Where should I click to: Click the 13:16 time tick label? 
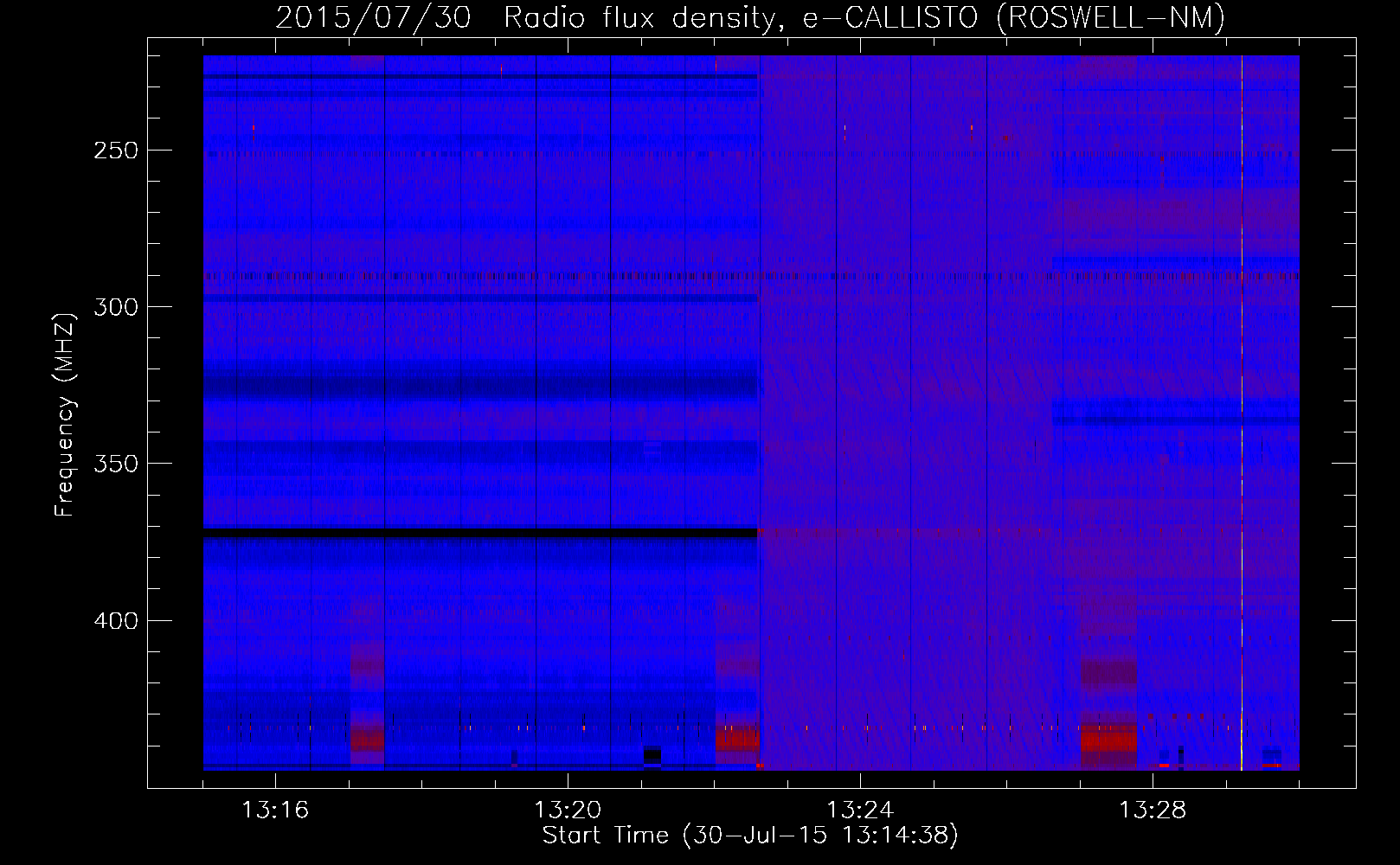click(275, 811)
